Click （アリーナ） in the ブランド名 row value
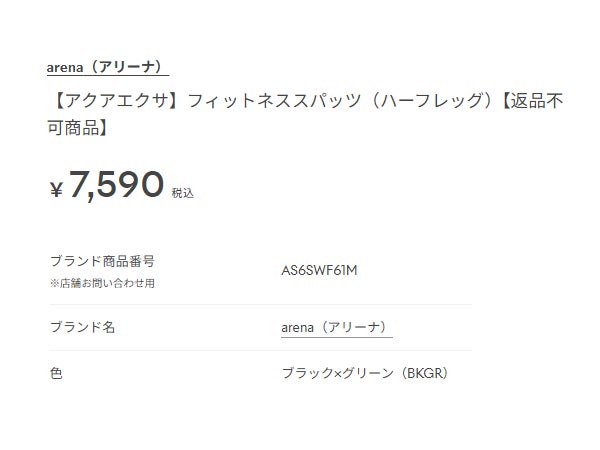The width and height of the screenshot is (600, 450). pos(354,327)
